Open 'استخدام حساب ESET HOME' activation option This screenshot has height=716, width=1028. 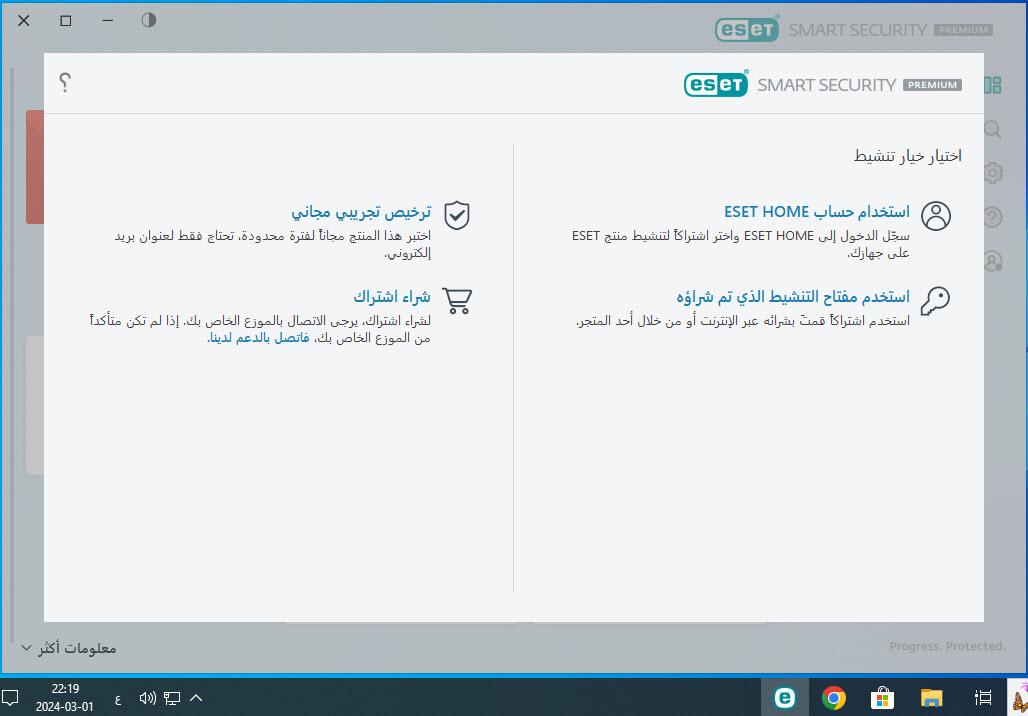pyautogui.click(x=817, y=212)
